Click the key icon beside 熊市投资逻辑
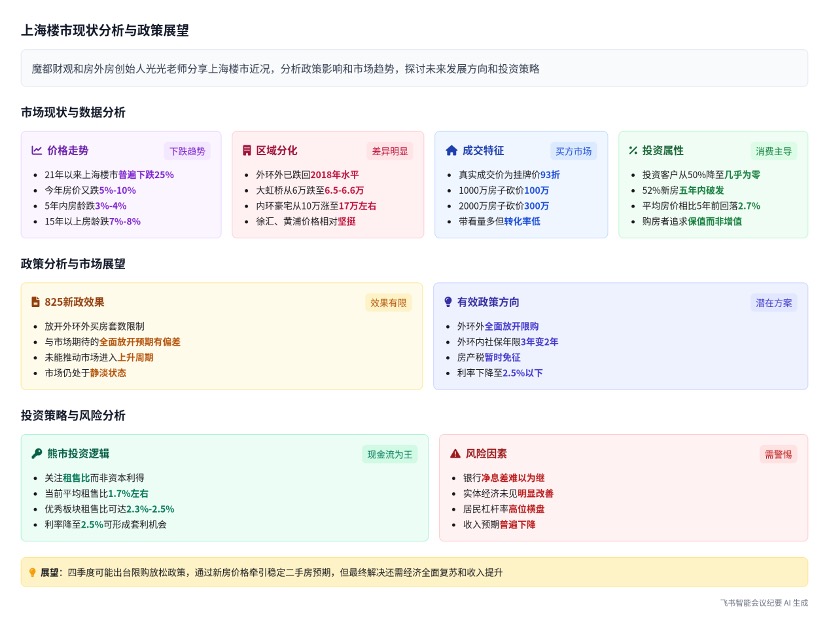This screenshot has width=830, height=618. point(37,453)
